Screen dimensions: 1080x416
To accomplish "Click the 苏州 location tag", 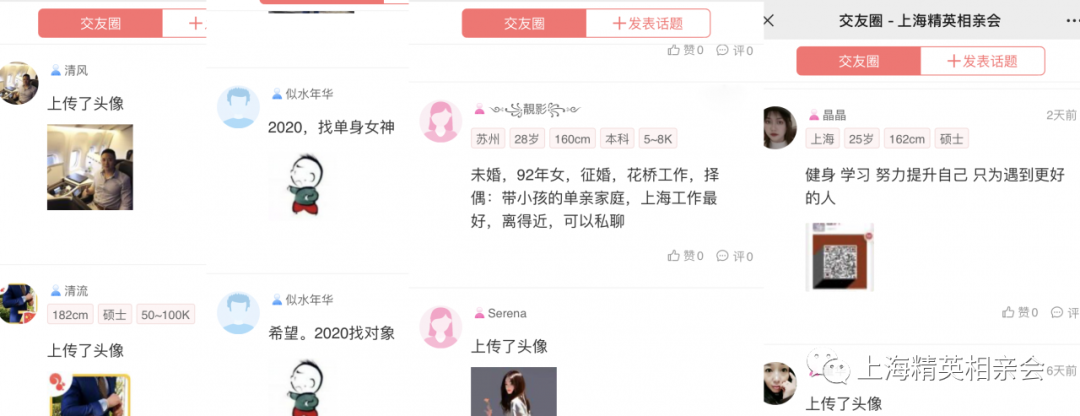I will [x=488, y=138].
